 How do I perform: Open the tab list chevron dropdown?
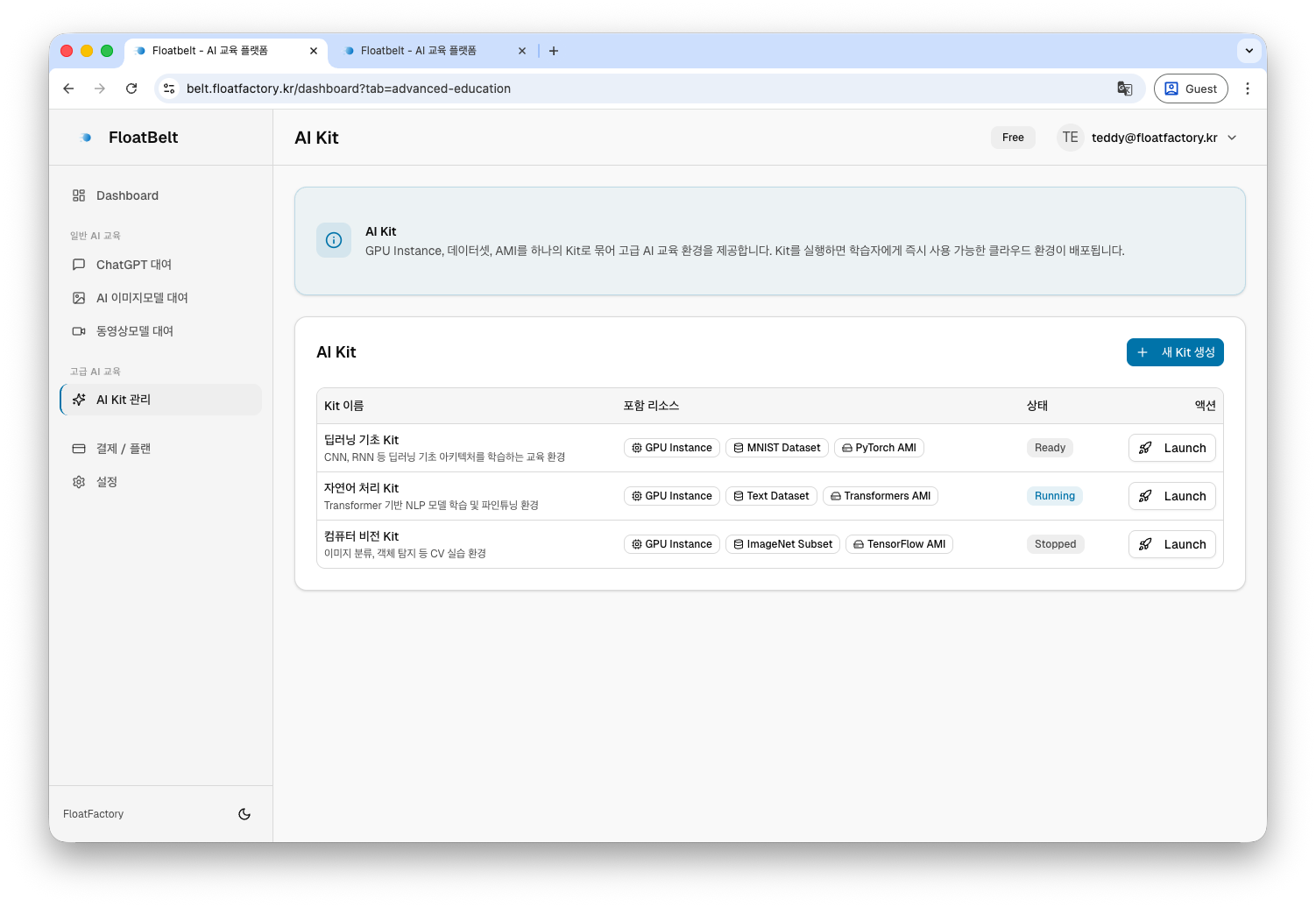pyautogui.click(x=1249, y=51)
